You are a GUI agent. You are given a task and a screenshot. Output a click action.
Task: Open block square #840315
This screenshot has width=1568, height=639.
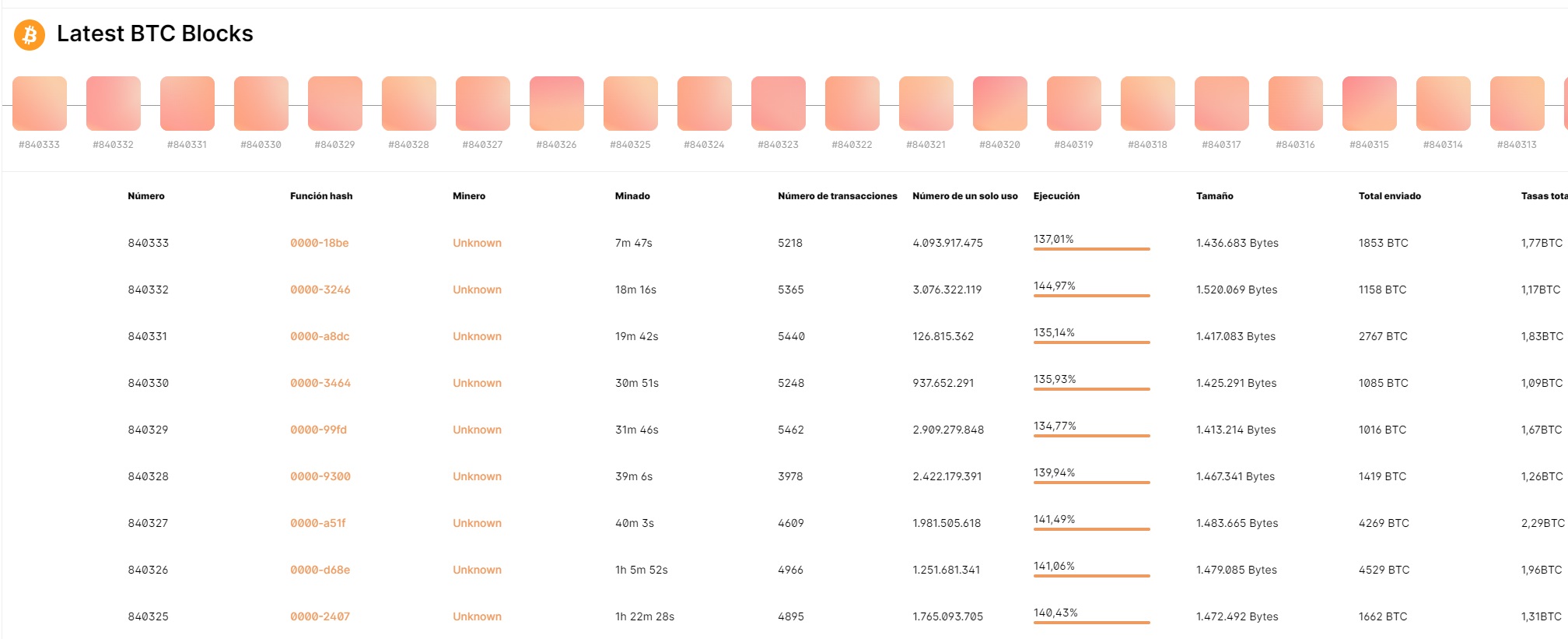coord(1370,104)
